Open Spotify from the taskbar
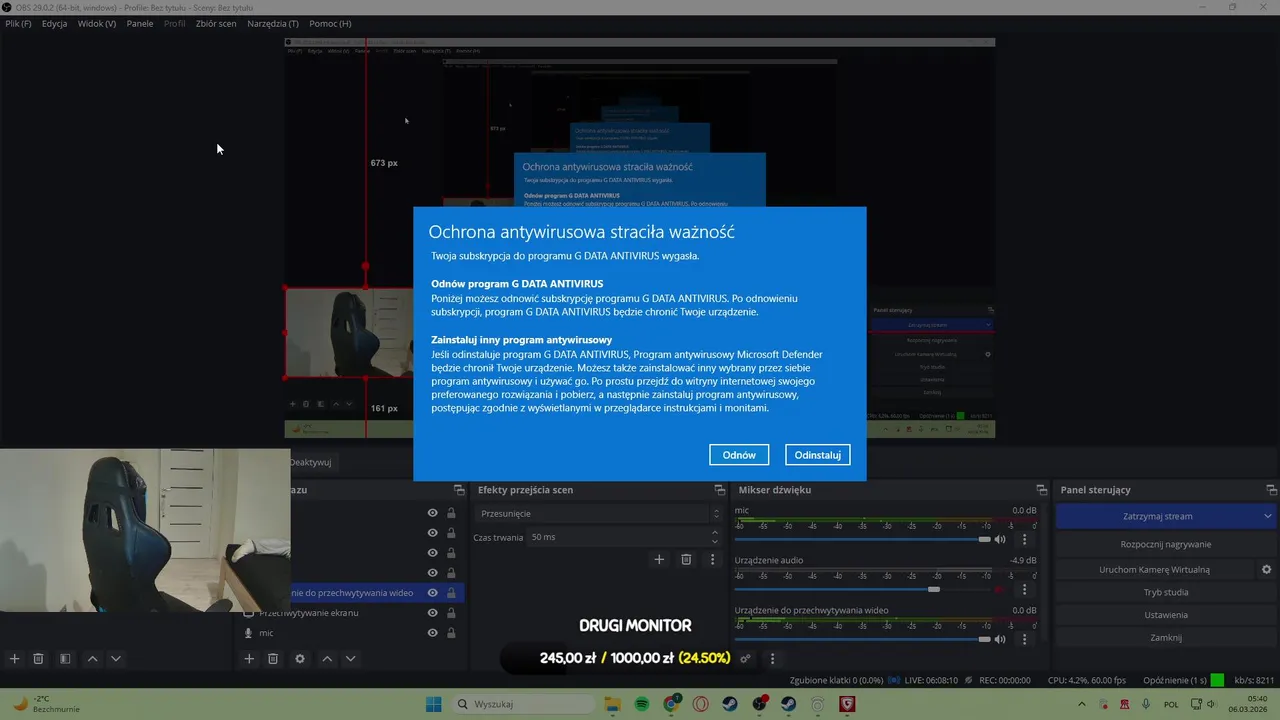 [642, 704]
